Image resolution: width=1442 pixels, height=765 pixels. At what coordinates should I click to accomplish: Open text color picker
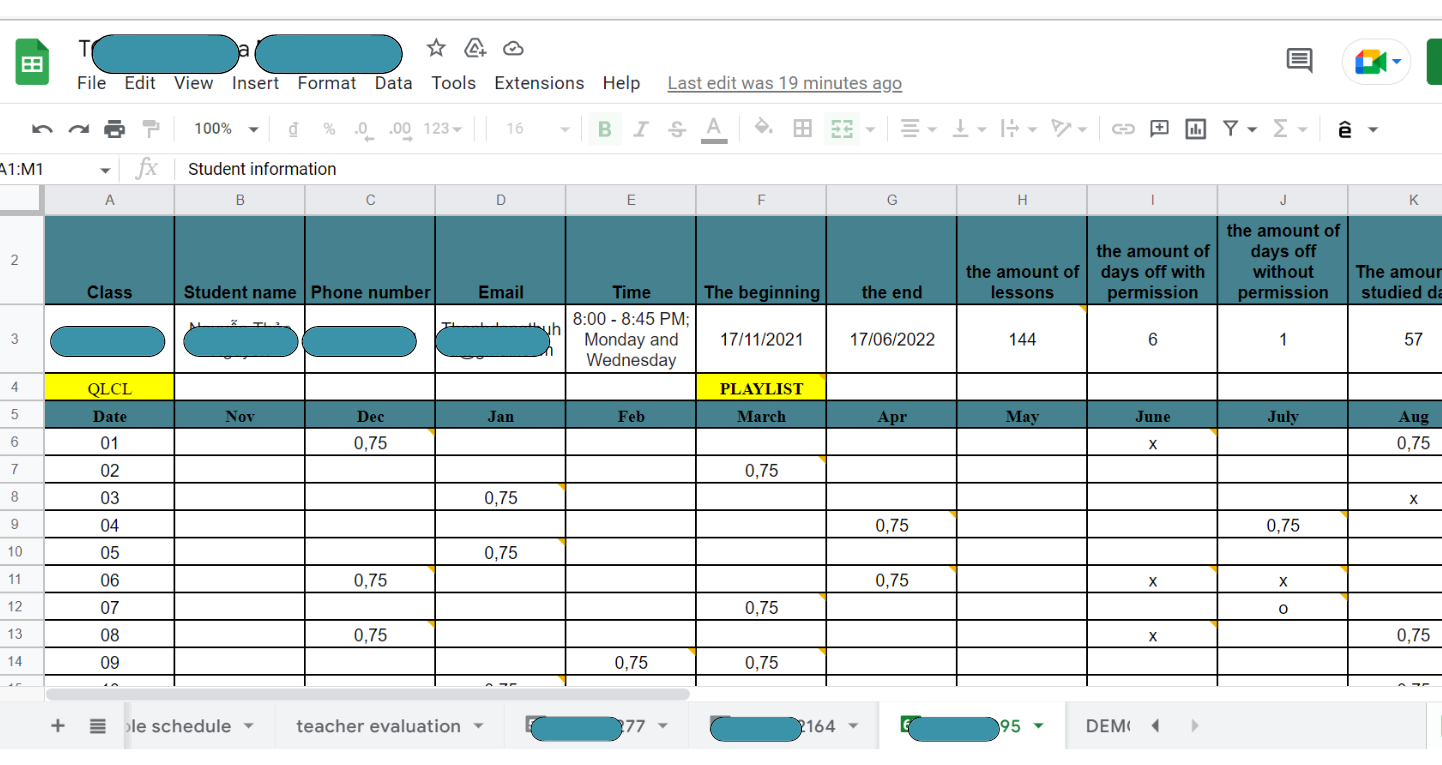[714, 129]
